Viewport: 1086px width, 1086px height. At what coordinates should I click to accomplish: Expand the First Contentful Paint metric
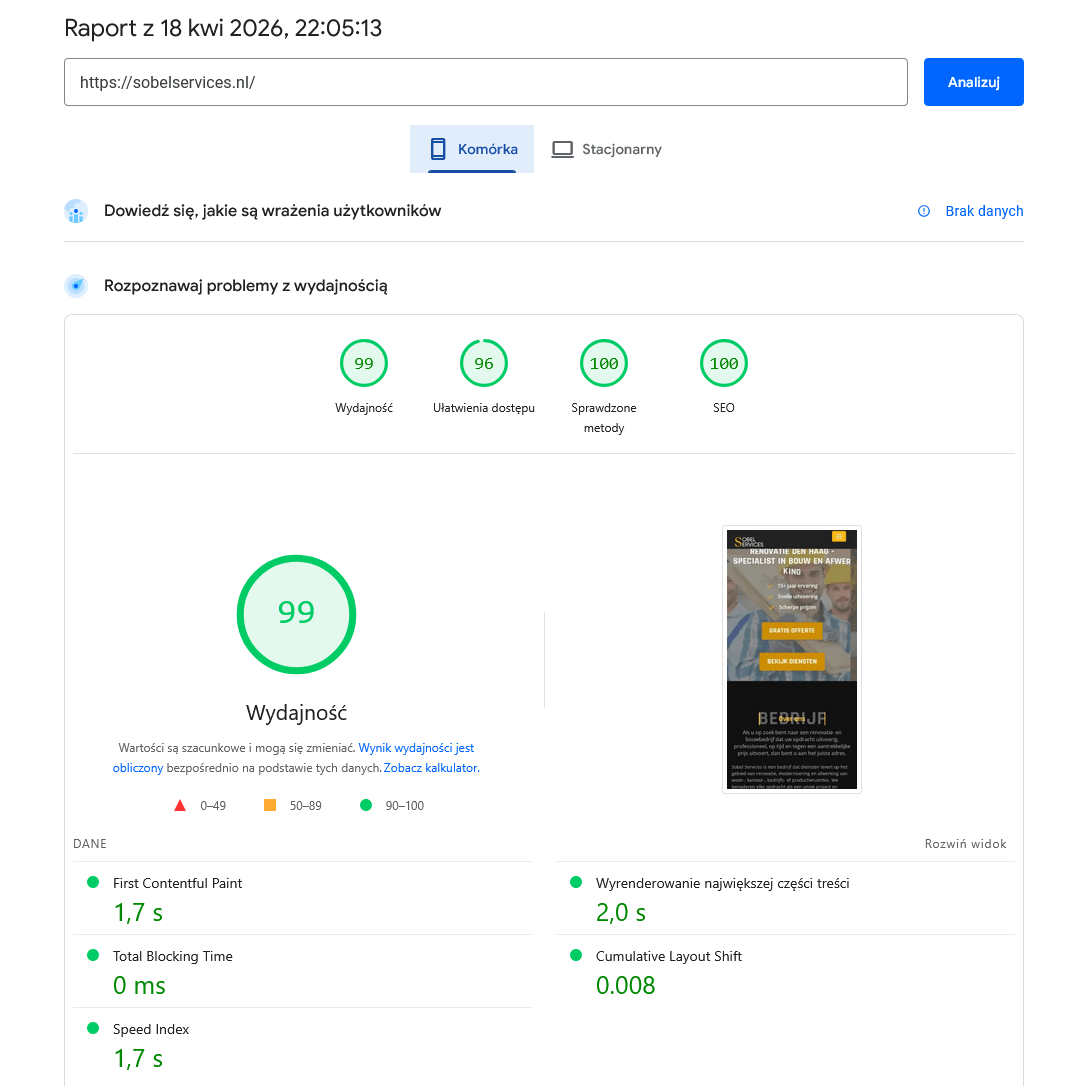click(177, 883)
